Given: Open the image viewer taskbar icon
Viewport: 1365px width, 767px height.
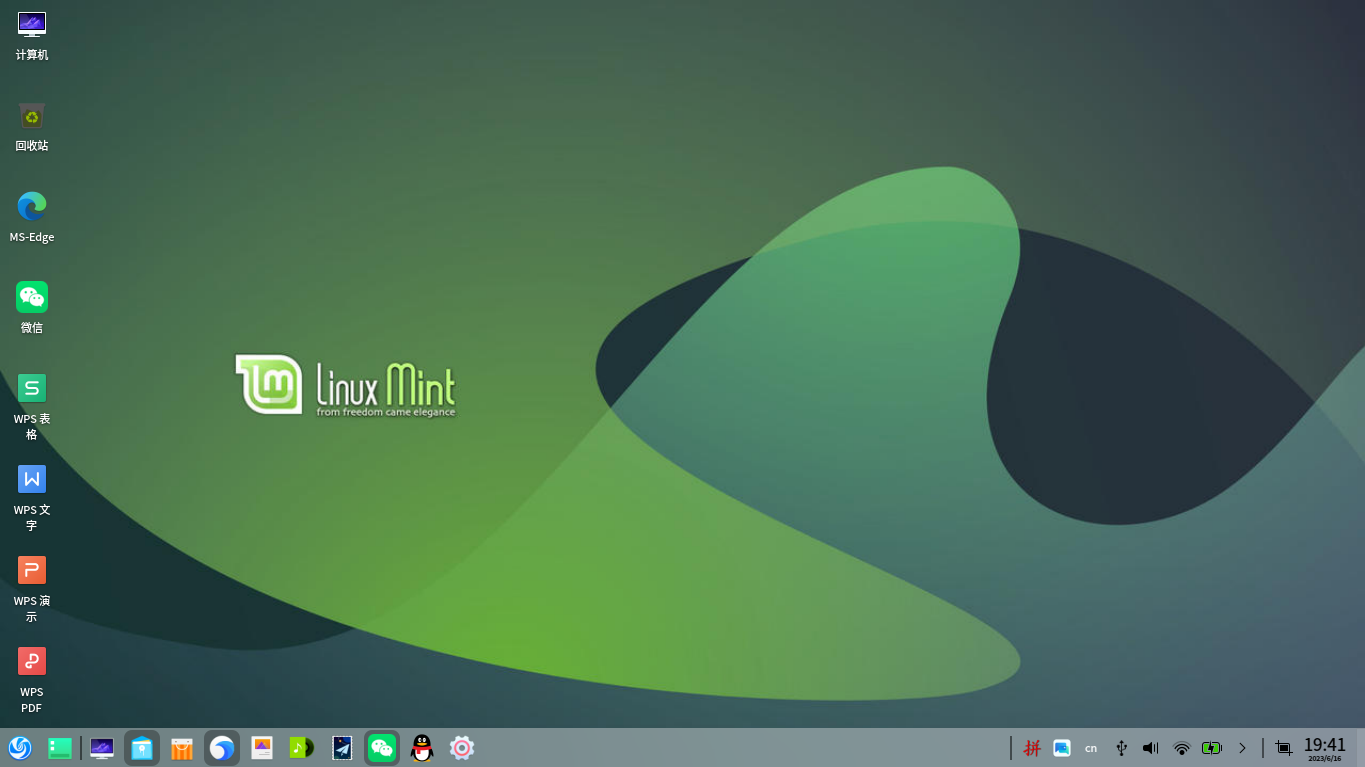Looking at the screenshot, I should coord(262,748).
